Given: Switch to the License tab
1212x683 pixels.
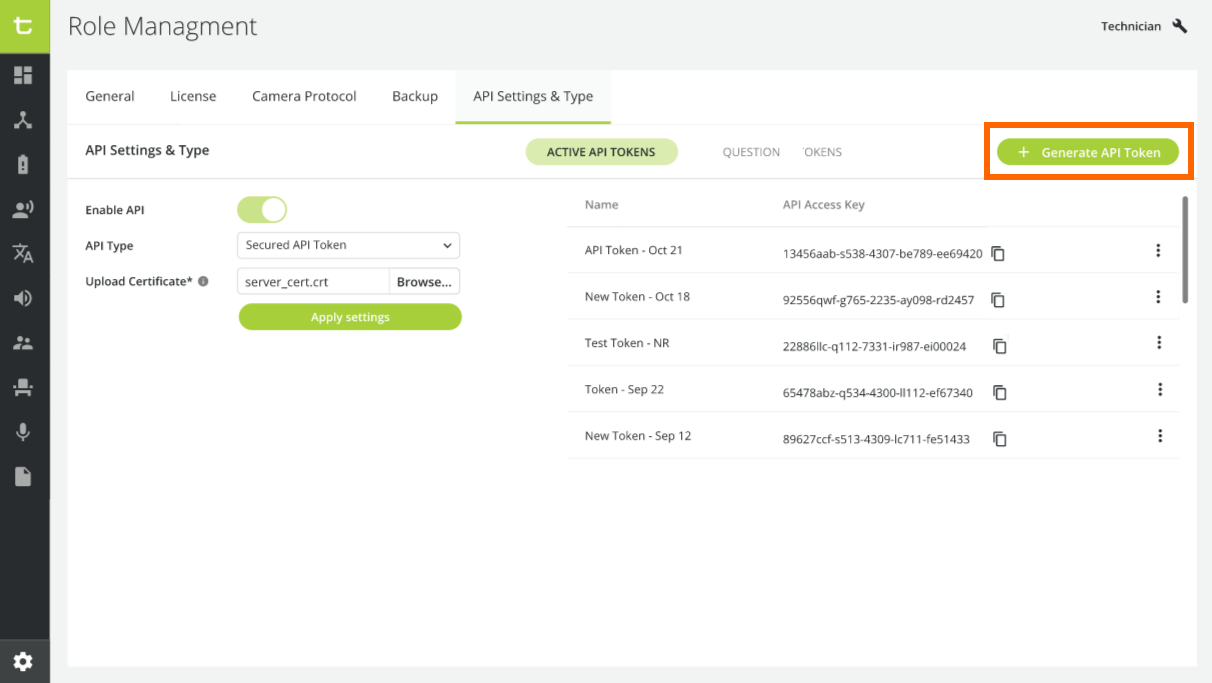Looking at the screenshot, I should click(x=193, y=96).
